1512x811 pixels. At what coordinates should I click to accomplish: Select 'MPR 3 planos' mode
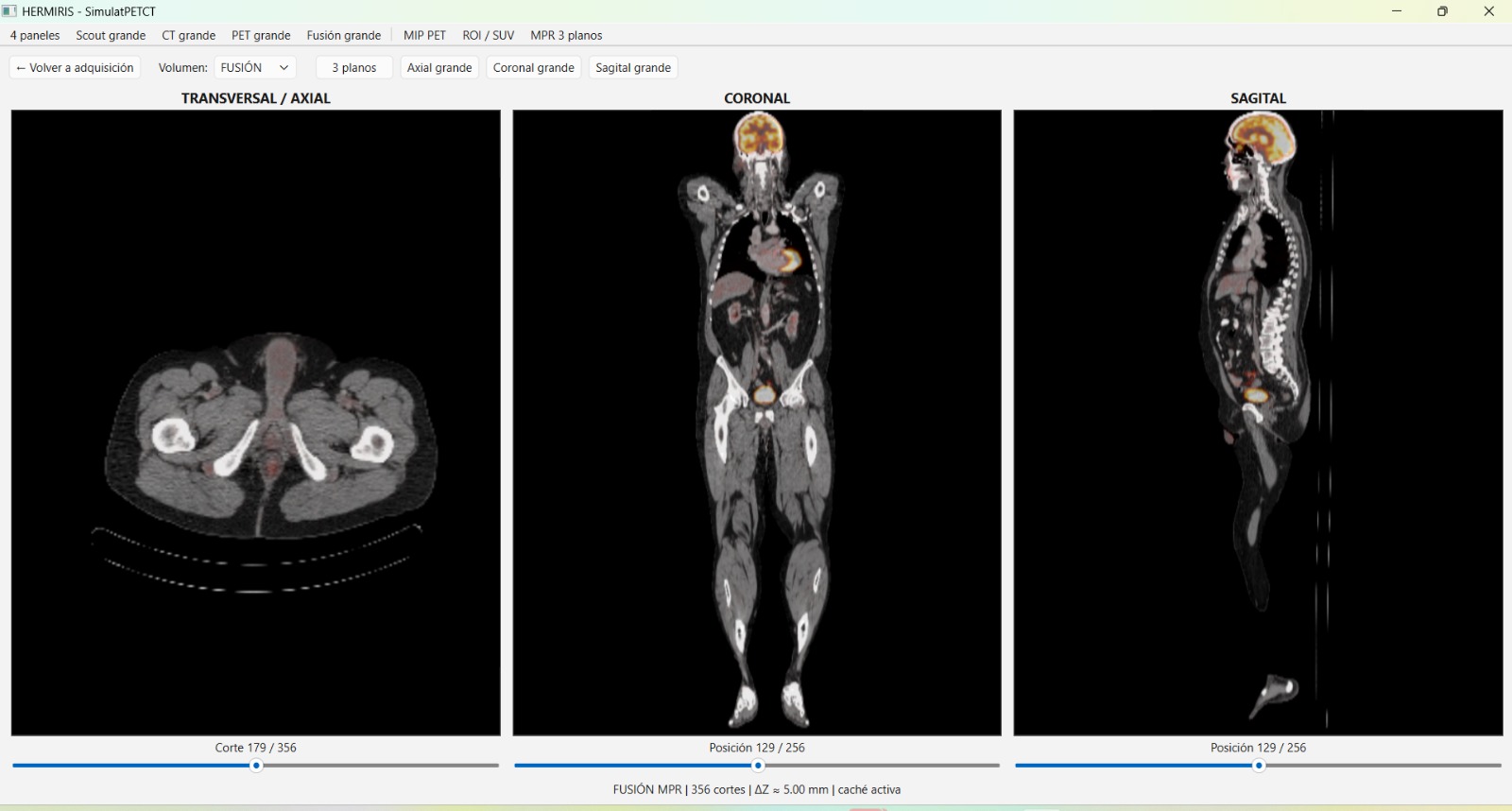(566, 35)
